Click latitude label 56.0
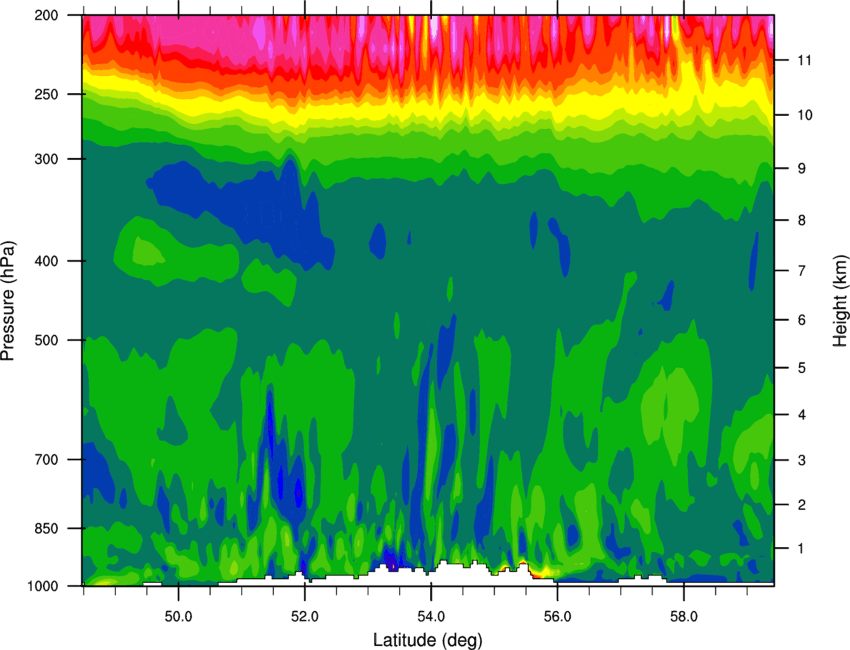Viewport: 850px width, 650px height. pyautogui.click(x=557, y=616)
